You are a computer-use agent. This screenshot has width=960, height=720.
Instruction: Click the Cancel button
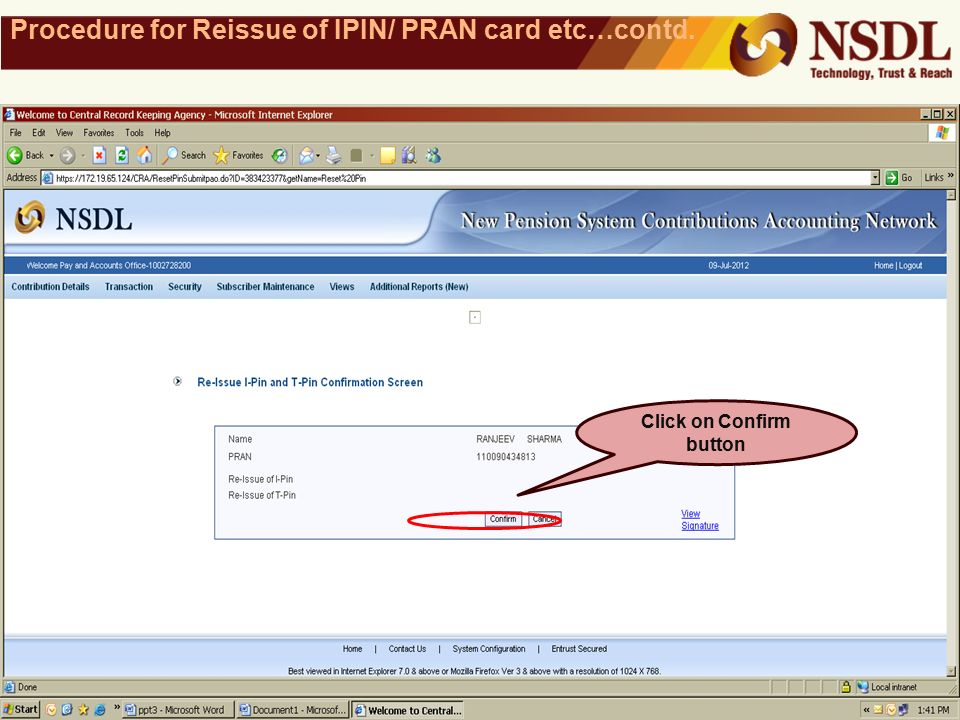[x=544, y=519]
